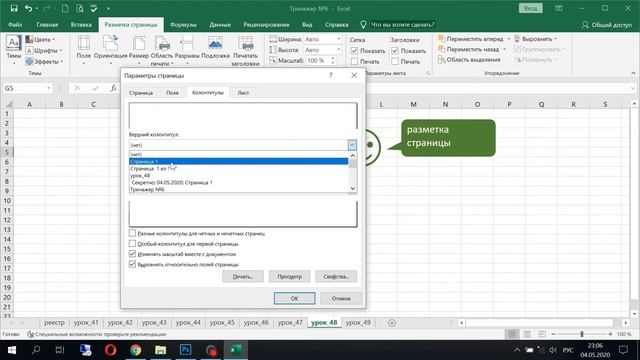This screenshot has height=360, width=640.
Task: Click the Undo arrow icon
Action: click(x=28, y=8)
